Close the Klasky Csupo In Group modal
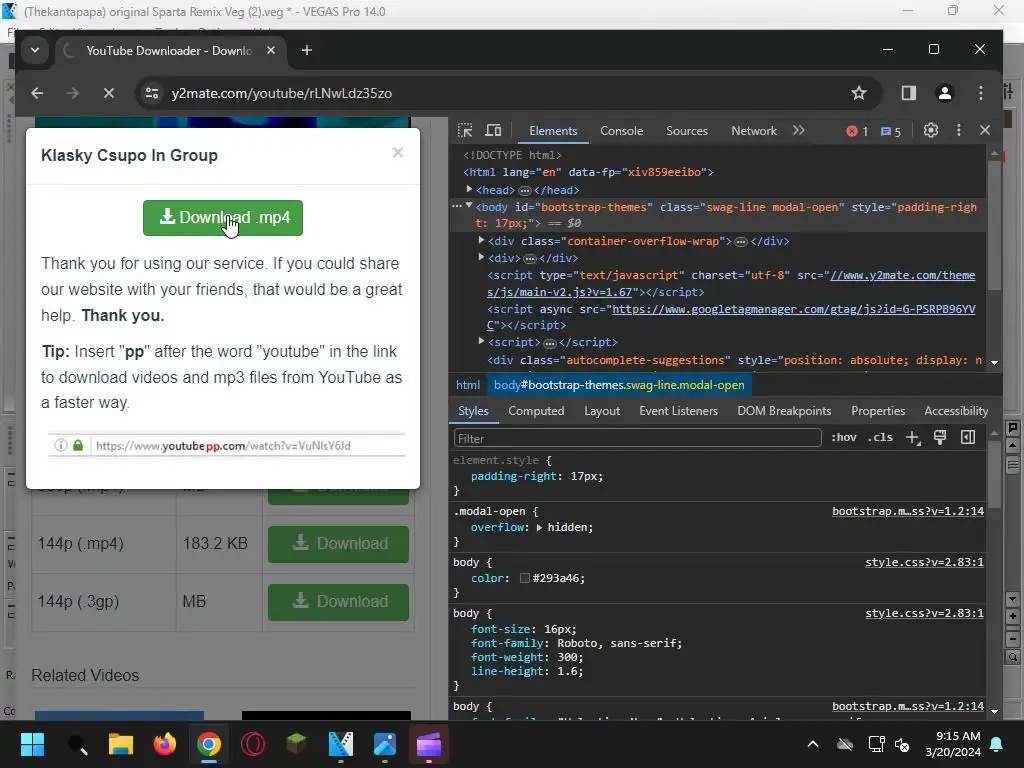This screenshot has height=768, width=1024. coord(398,153)
